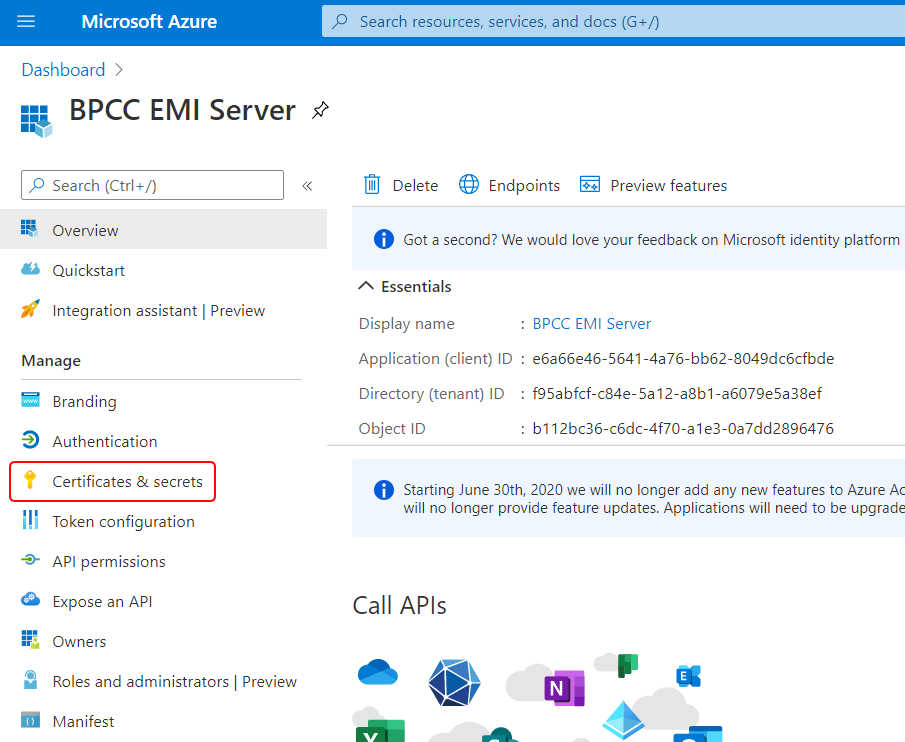Click the Call APIs heading

click(x=399, y=606)
